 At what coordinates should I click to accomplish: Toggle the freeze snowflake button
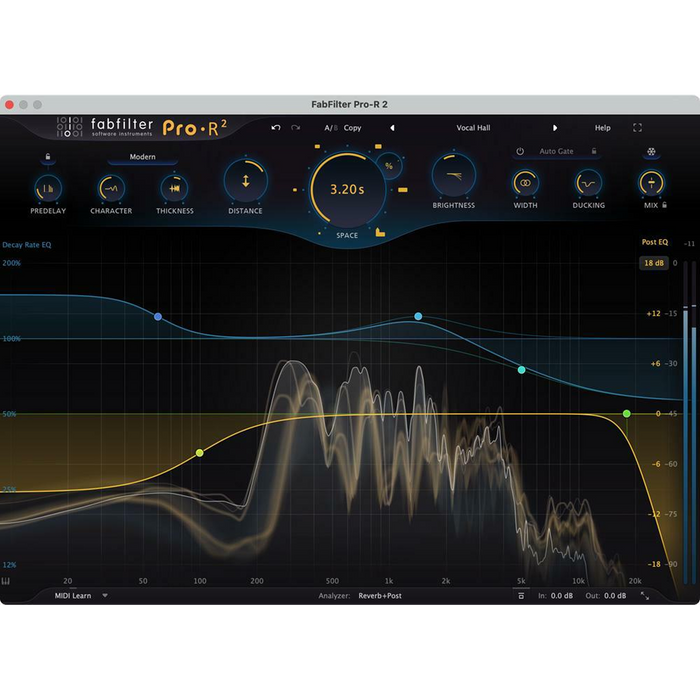coord(651,152)
